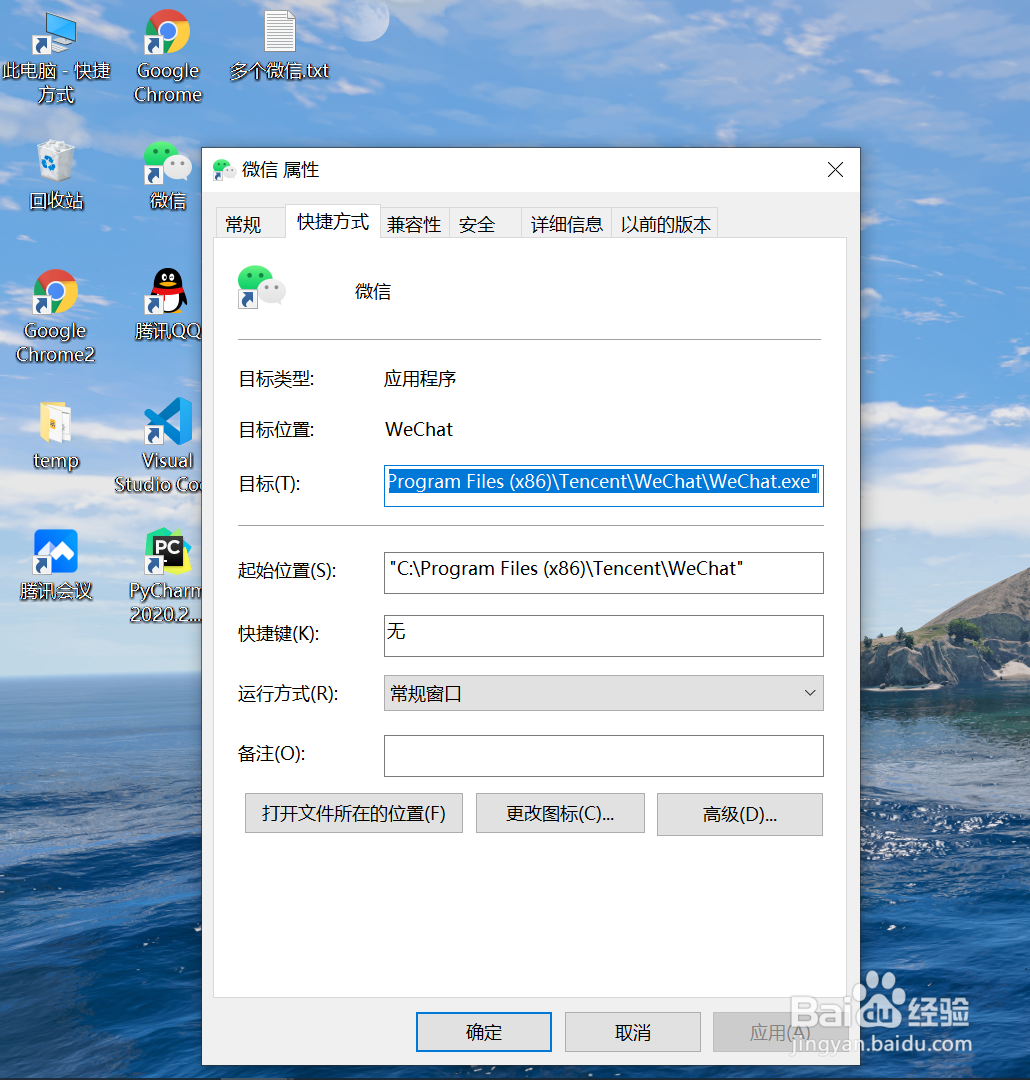Click the 高级 button
The height and width of the screenshot is (1080, 1030).
point(739,813)
